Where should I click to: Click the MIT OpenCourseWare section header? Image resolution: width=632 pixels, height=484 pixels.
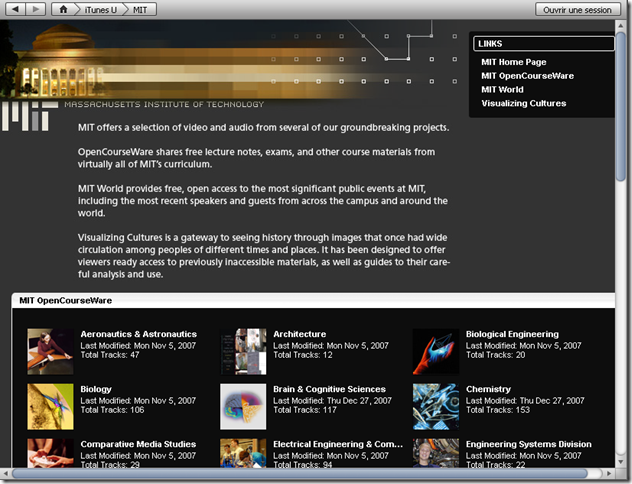[x=314, y=301]
